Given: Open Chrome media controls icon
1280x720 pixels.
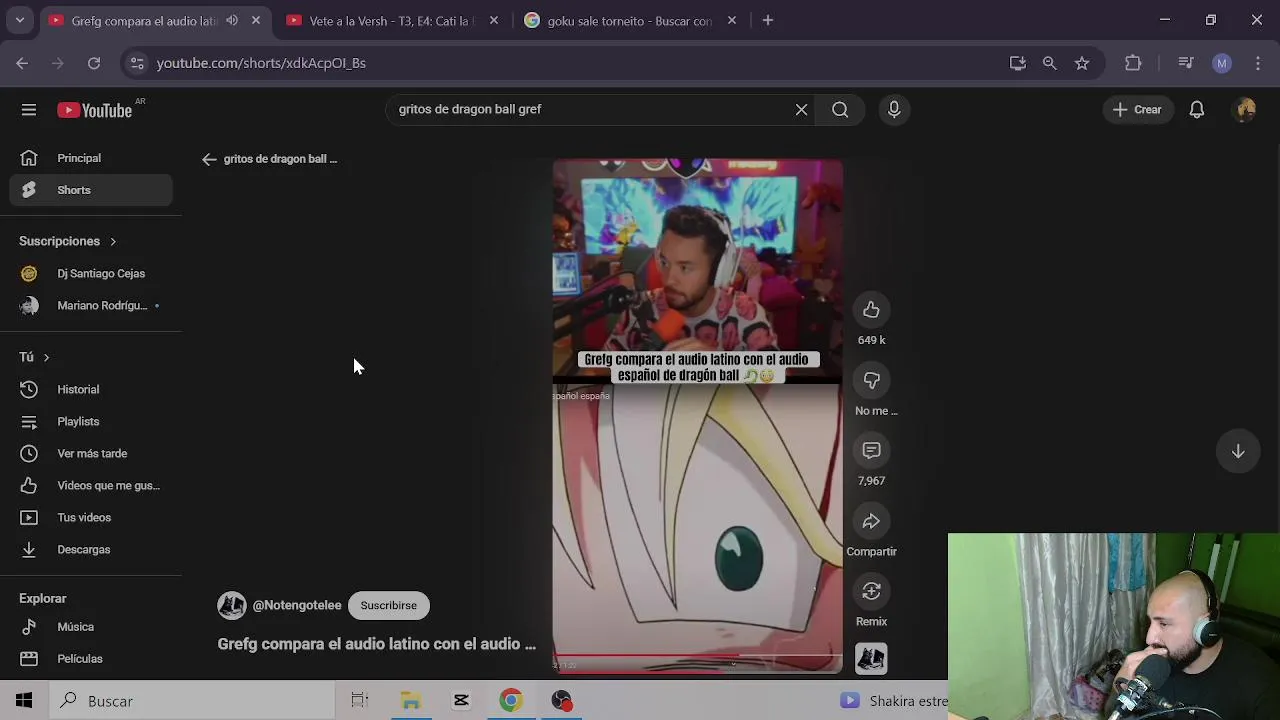Looking at the screenshot, I should pos(1186,63).
